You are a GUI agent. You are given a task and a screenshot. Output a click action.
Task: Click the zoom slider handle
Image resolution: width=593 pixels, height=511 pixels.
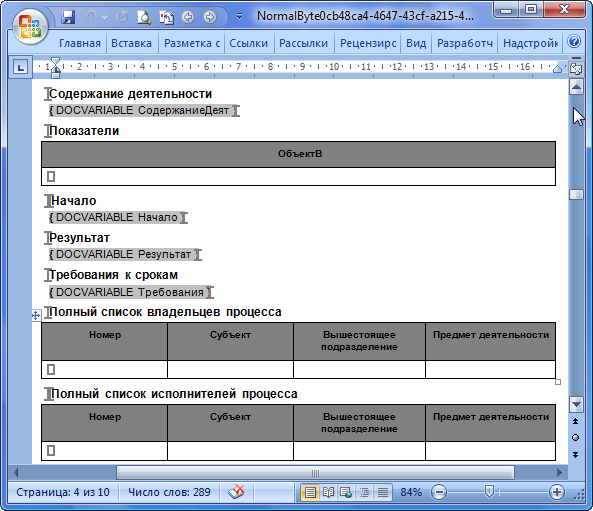click(x=489, y=492)
